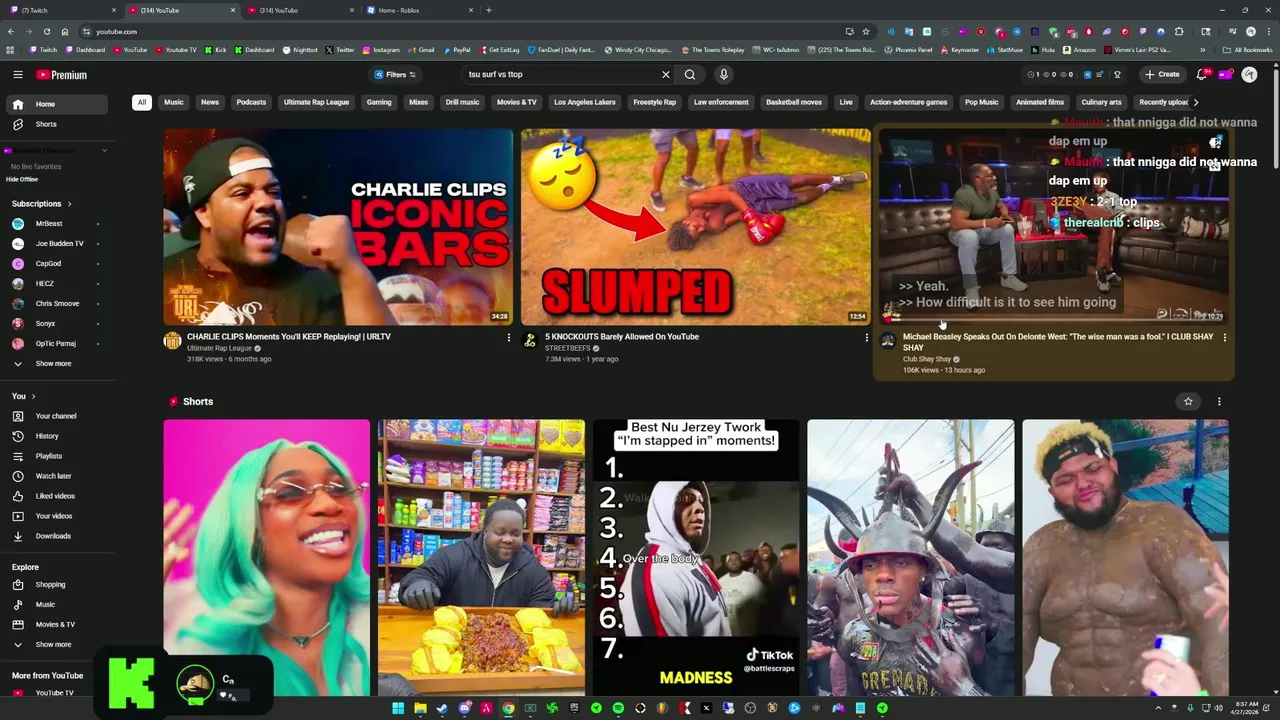Expand Show more under Subscriptions

(57, 364)
